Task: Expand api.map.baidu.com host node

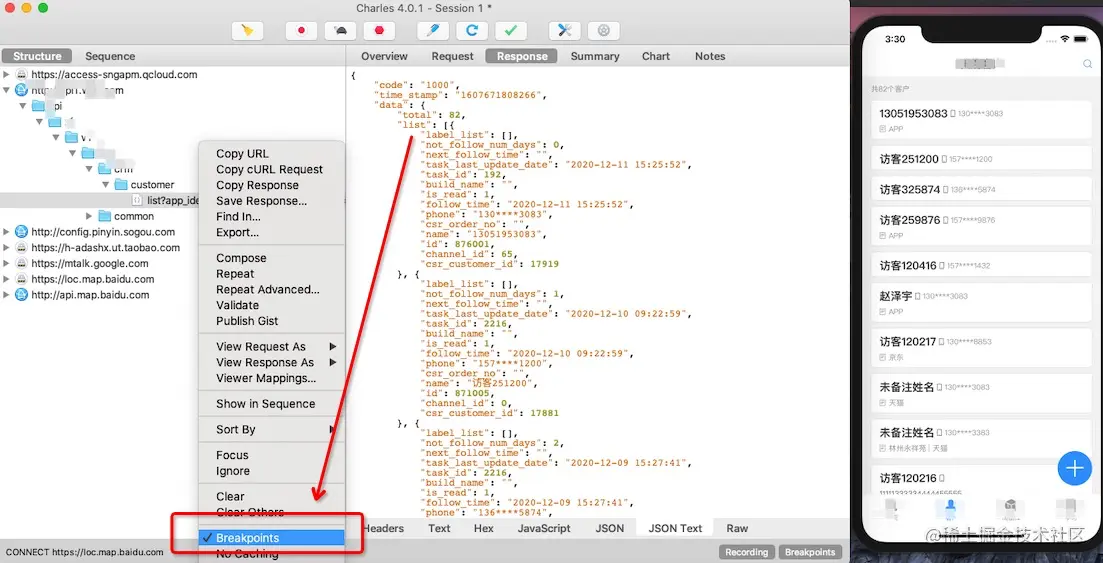Action: click(x=6, y=295)
